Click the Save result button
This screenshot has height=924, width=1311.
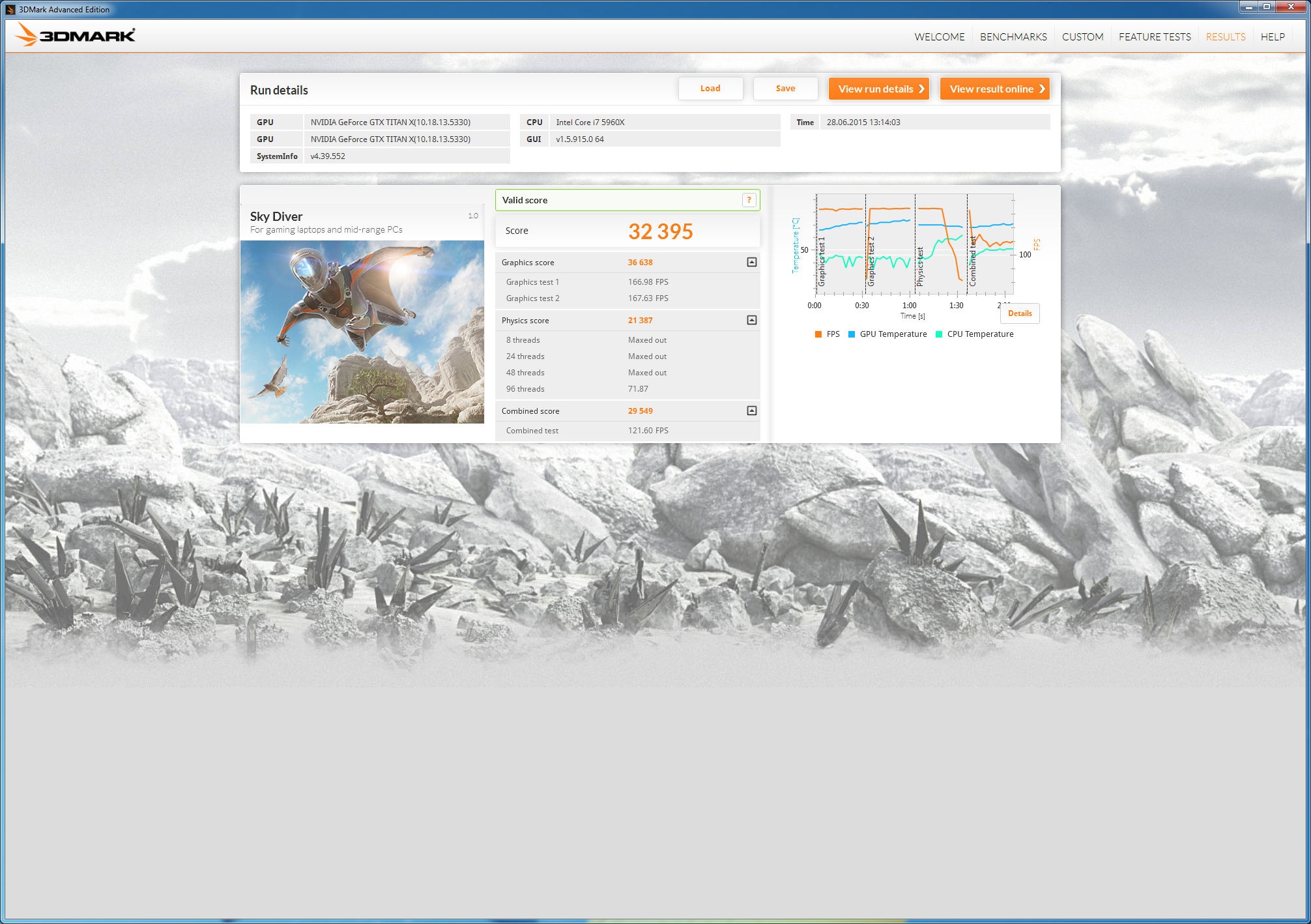(x=785, y=89)
